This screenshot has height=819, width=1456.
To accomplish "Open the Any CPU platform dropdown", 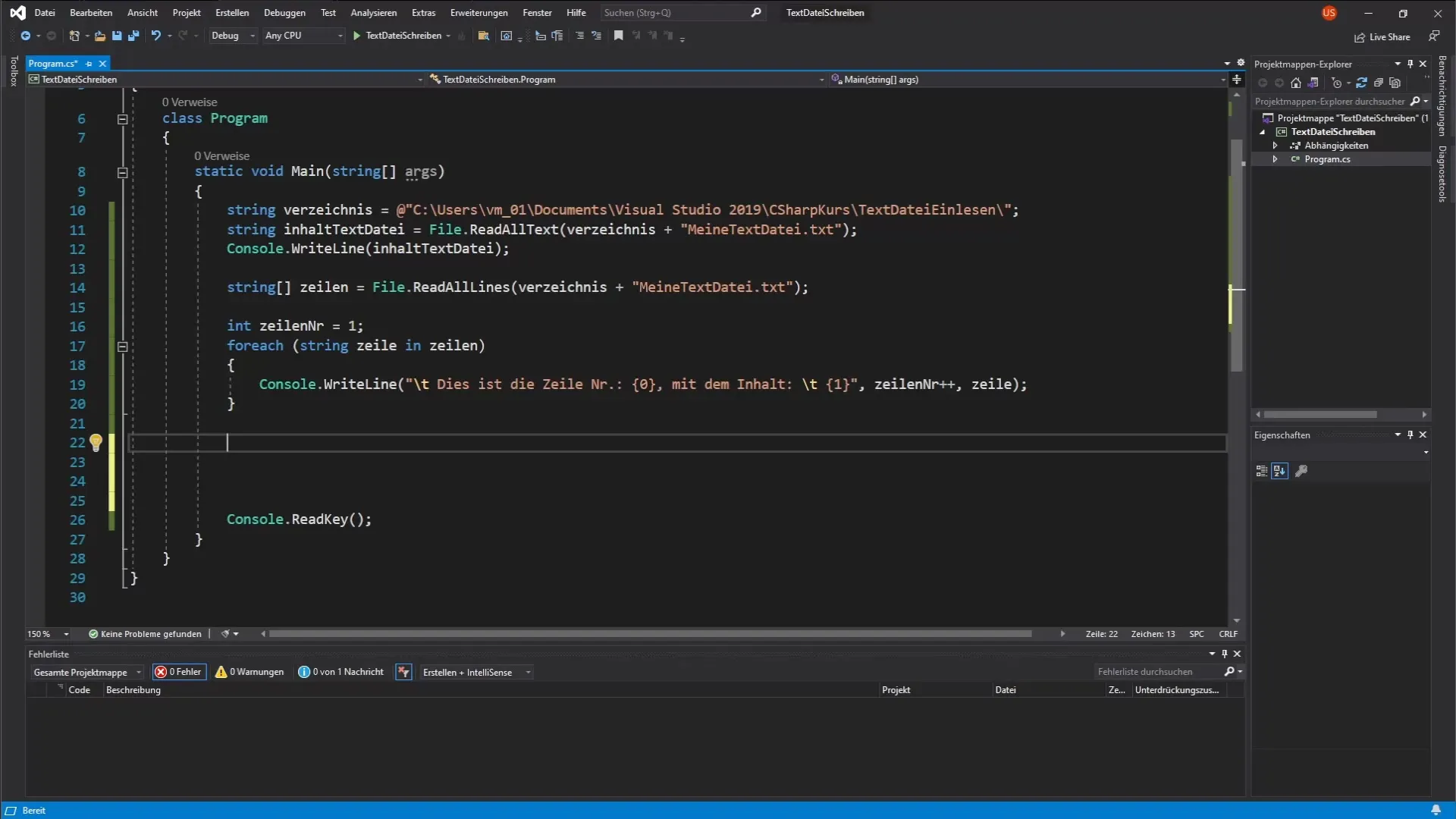I will (303, 36).
